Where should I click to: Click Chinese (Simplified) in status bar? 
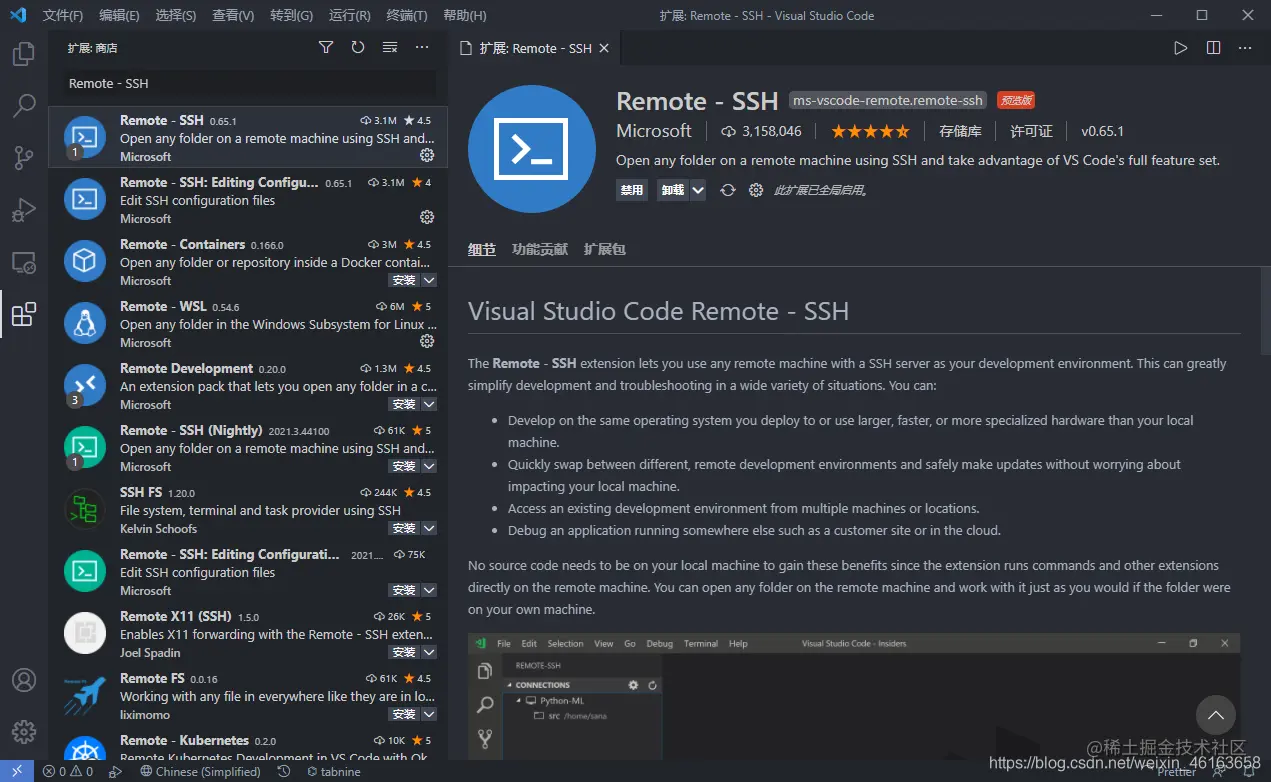pyautogui.click(x=200, y=771)
